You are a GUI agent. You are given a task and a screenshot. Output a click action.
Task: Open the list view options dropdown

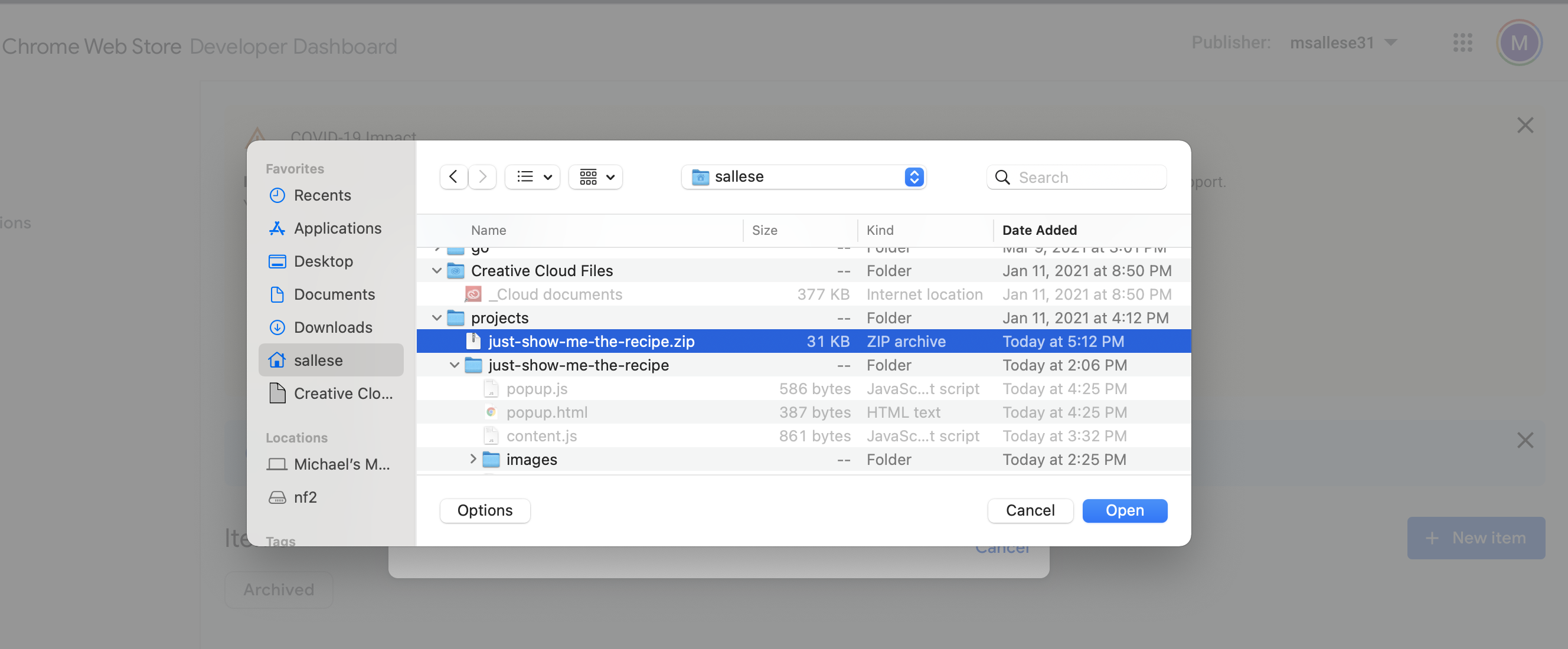[x=533, y=177]
